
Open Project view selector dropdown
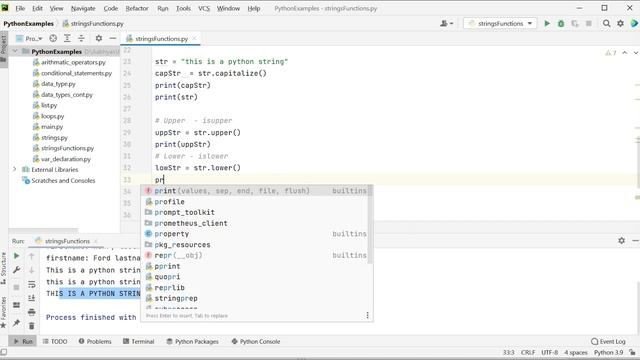pos(29,38)
